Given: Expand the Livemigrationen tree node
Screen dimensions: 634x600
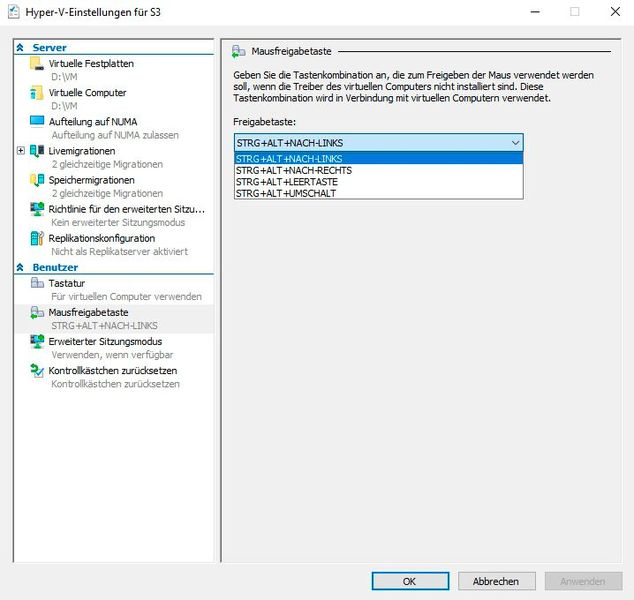Looking at the screenshot, I should point(21,151).
